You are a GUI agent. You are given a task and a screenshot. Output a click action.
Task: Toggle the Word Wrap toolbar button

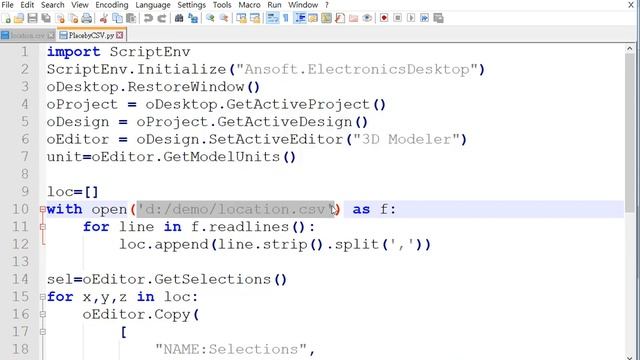tap(272, 18)
